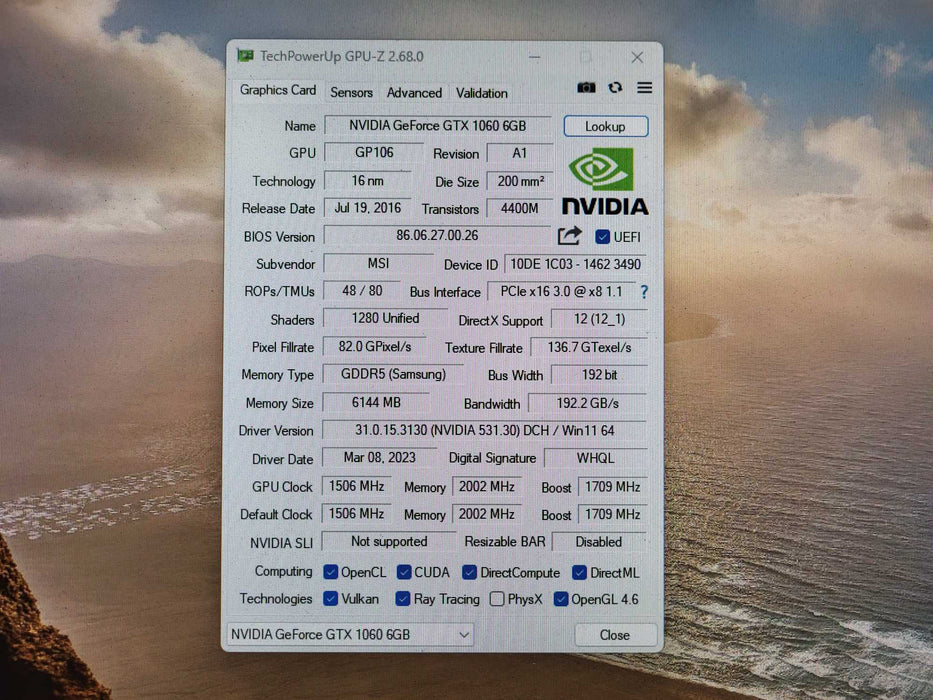Click the Revision field A1
The image size is (933, 700).
coord(519,153)
